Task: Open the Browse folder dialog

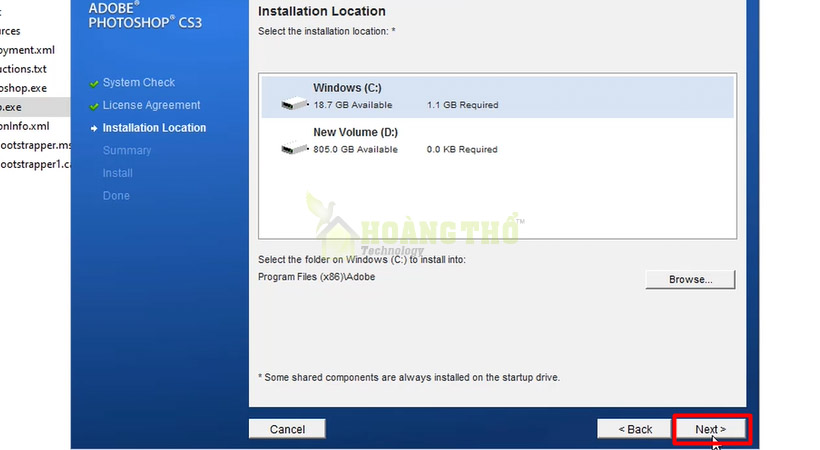Action: click(690, 279)
